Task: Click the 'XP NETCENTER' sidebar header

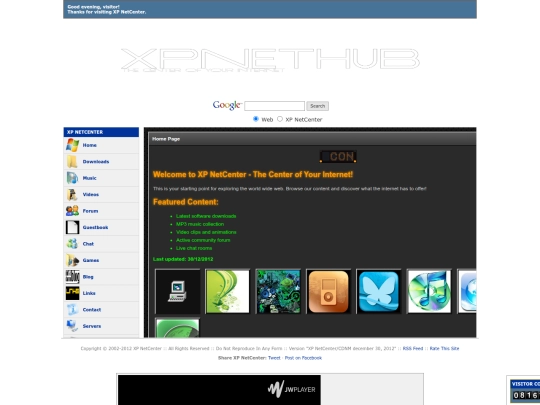Action: pos(101,132)
